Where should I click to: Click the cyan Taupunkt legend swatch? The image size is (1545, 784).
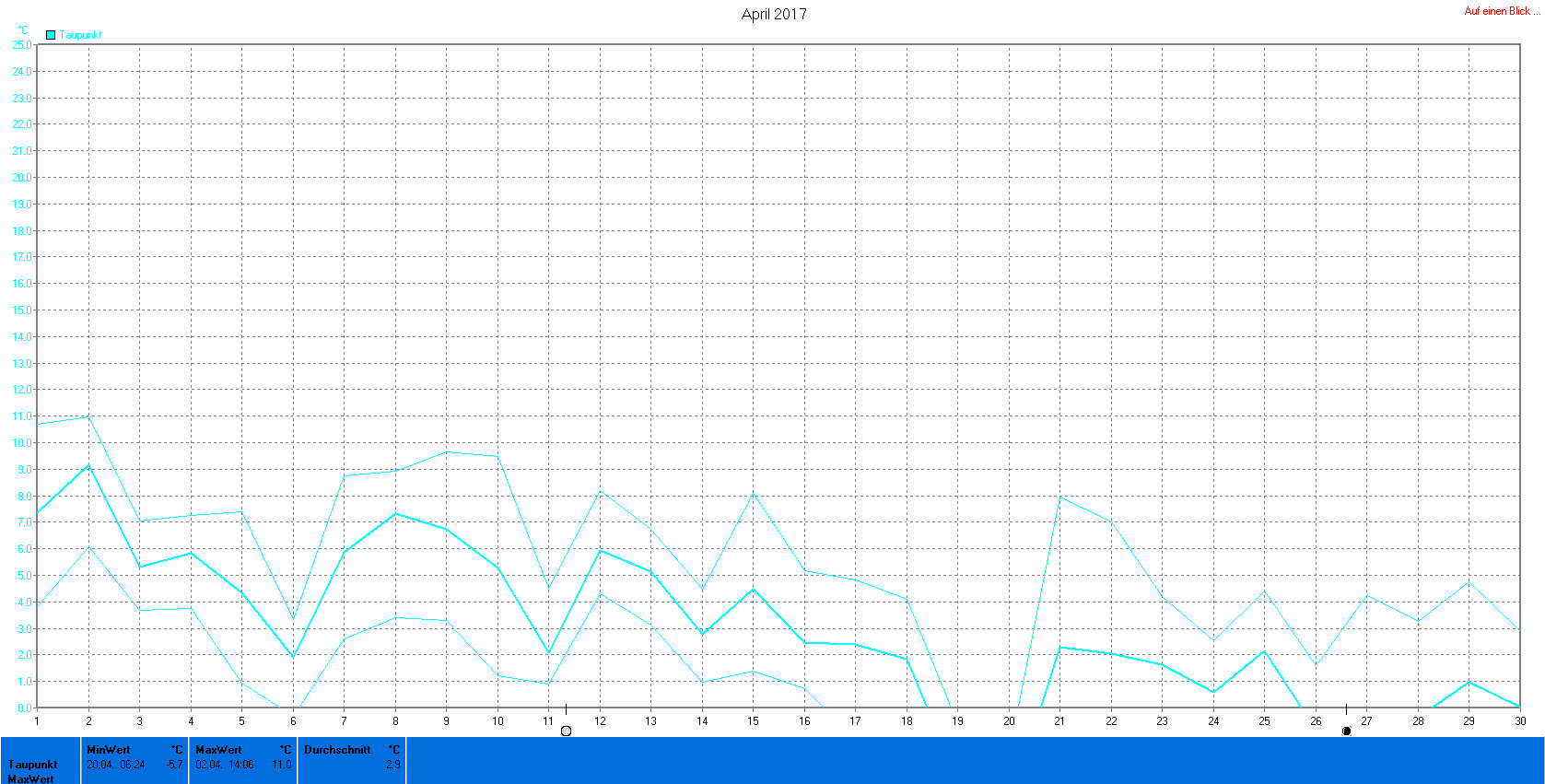tap(51, 35)
